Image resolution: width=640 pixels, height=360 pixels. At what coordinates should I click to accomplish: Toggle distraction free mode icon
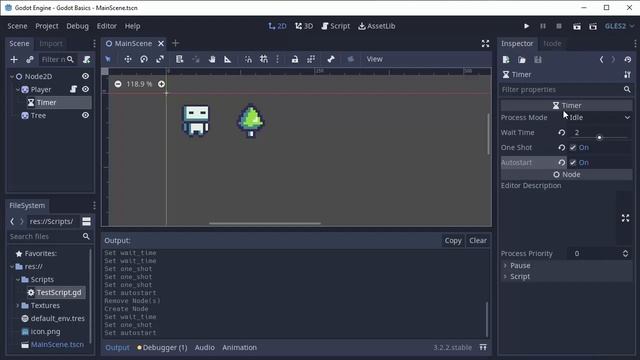pyautogui.click(x=485, y=44)
